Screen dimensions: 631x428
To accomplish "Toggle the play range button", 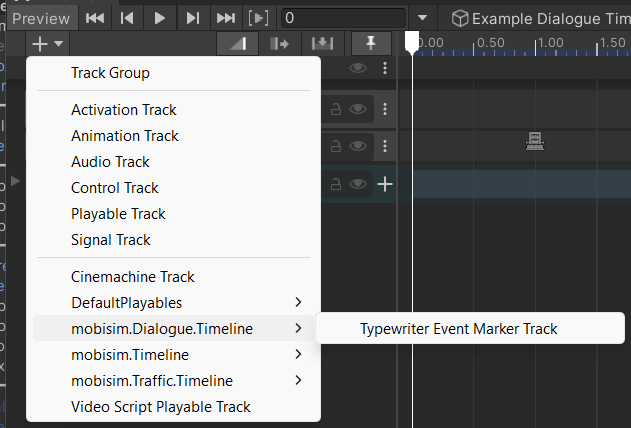I will [258, 18].
